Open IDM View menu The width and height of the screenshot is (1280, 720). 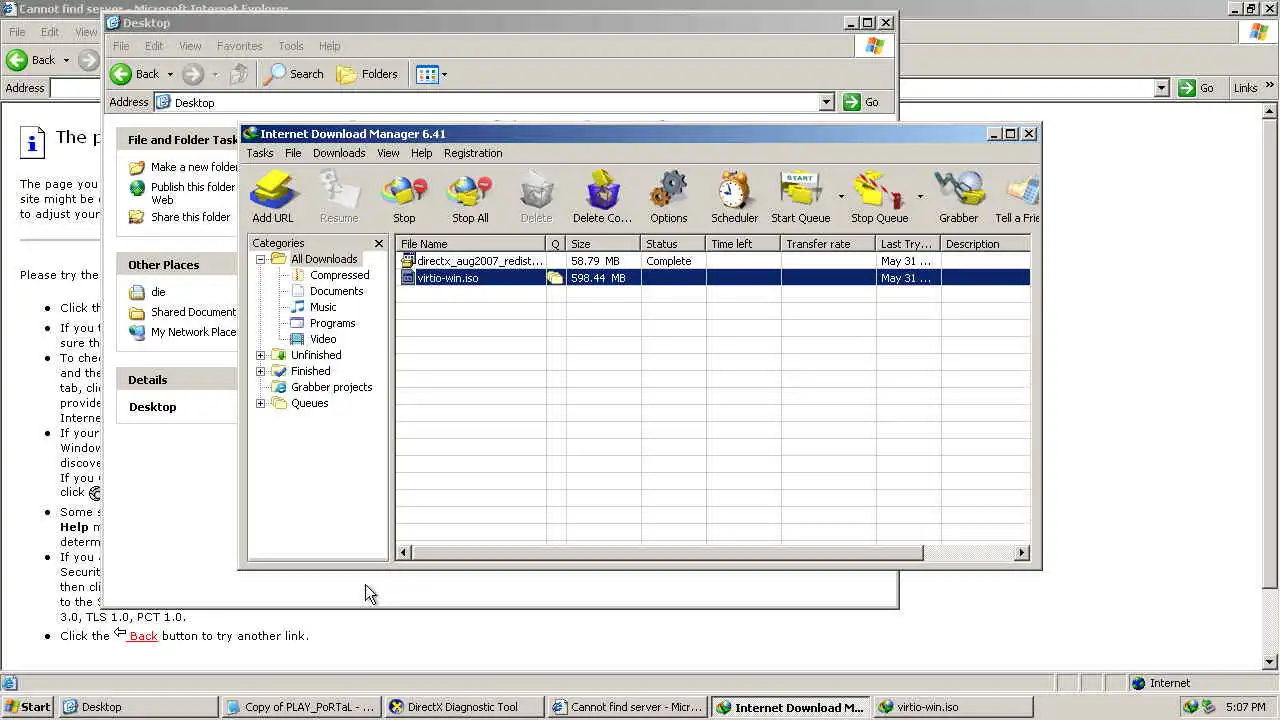click(388, 153)
